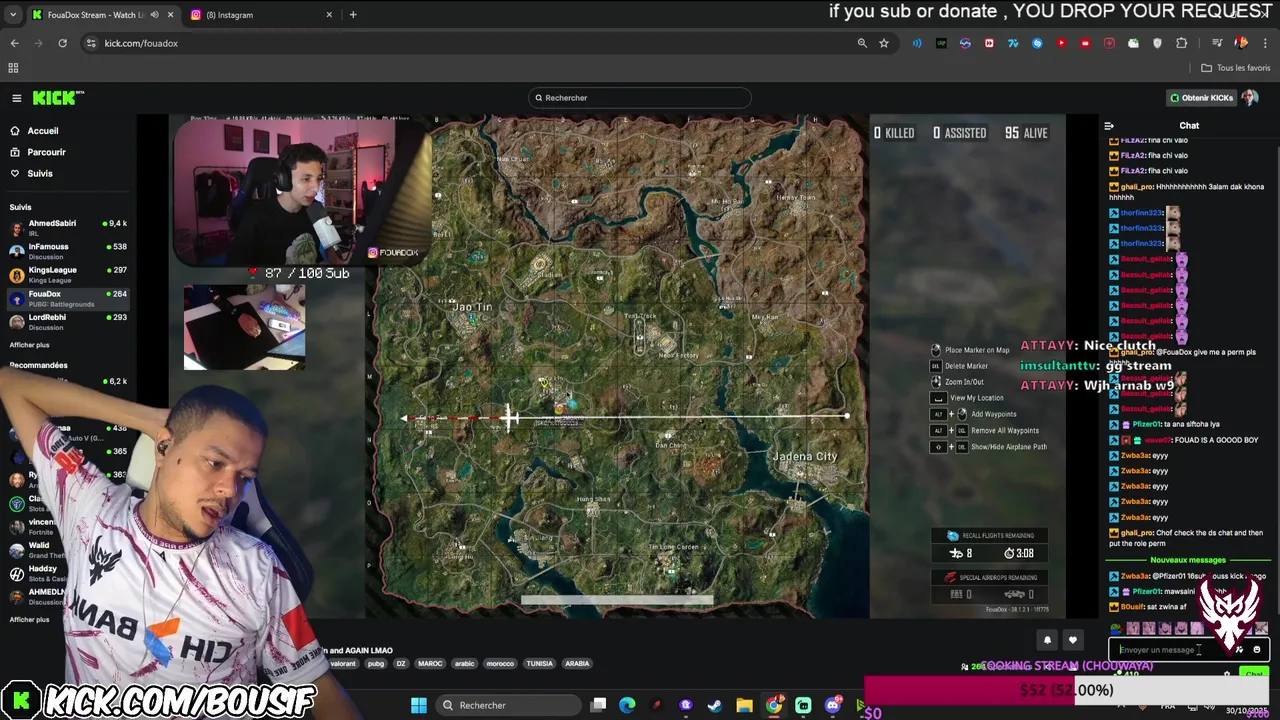Click the Instagram FOUADOX overlay badge

393,252
